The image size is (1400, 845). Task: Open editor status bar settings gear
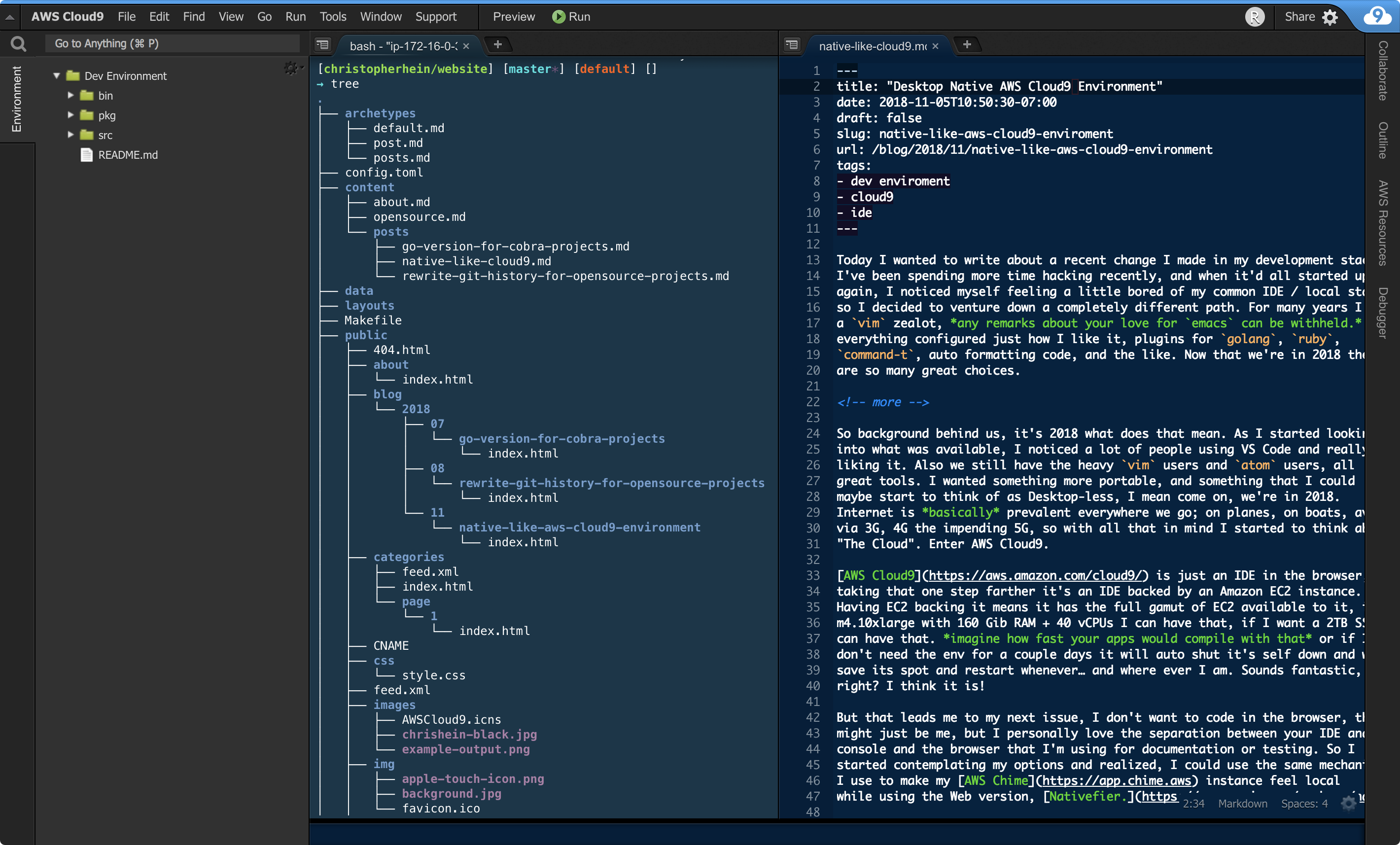coord(1348,803)
